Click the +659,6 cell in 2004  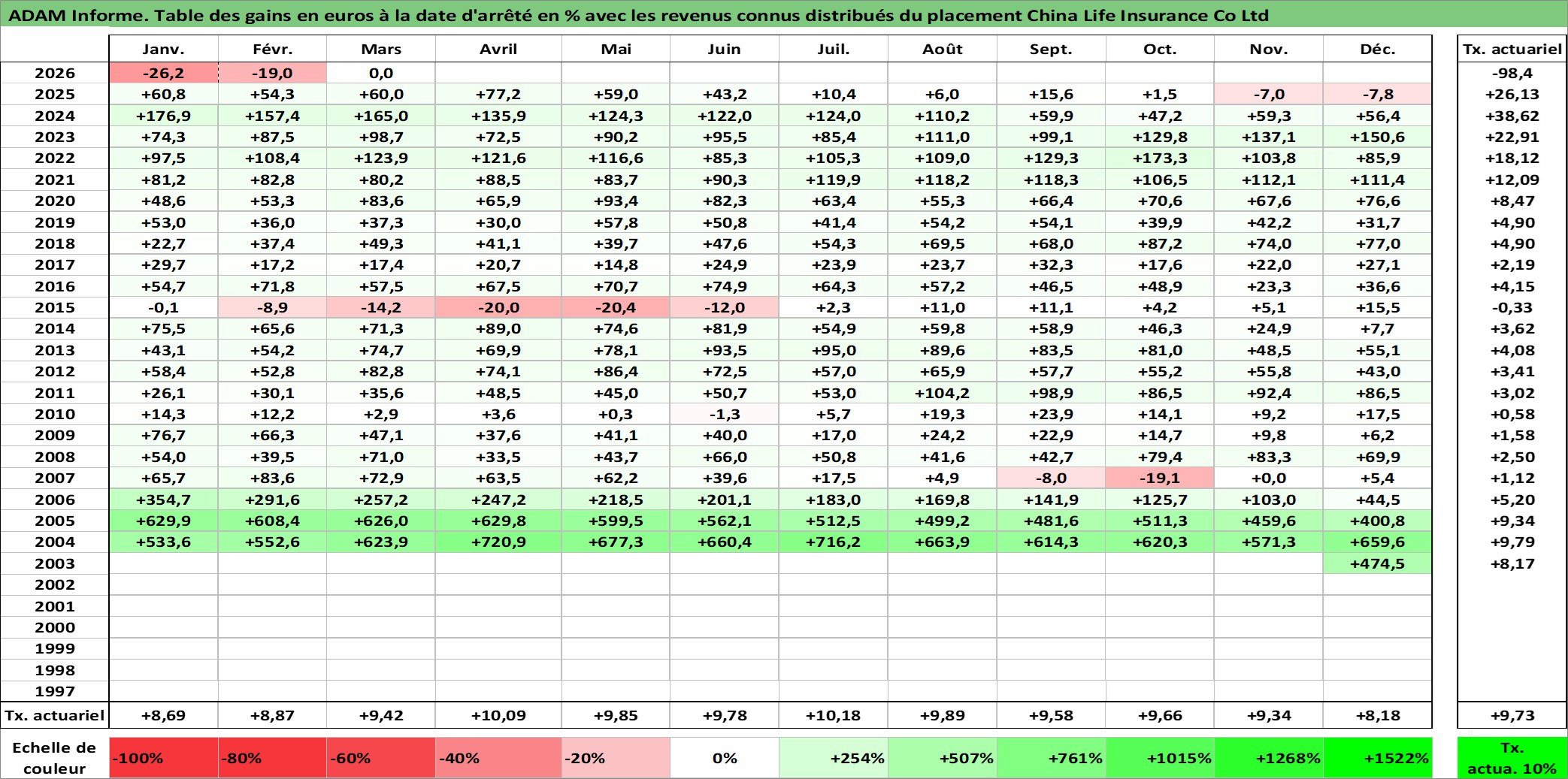(1377, 542)
